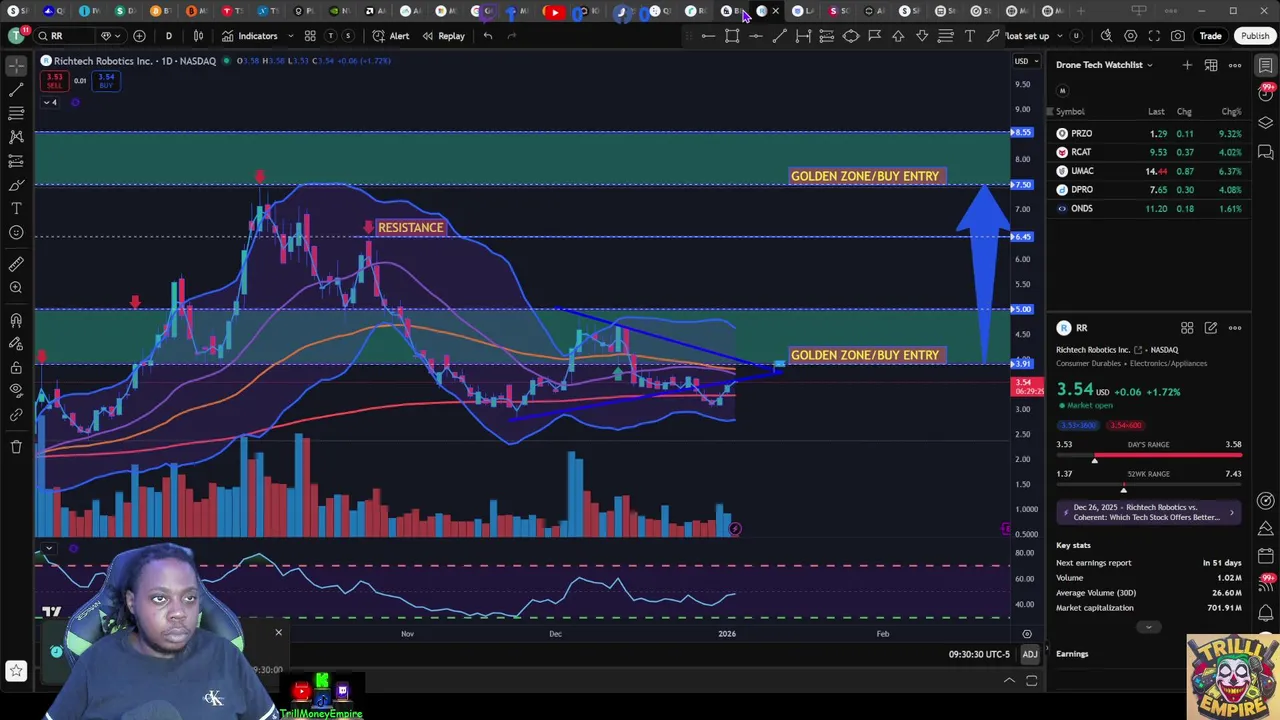Edit RR symbol note icon
The height and width of the screenshot is (720, 1280).
(x=1211, y=328)
